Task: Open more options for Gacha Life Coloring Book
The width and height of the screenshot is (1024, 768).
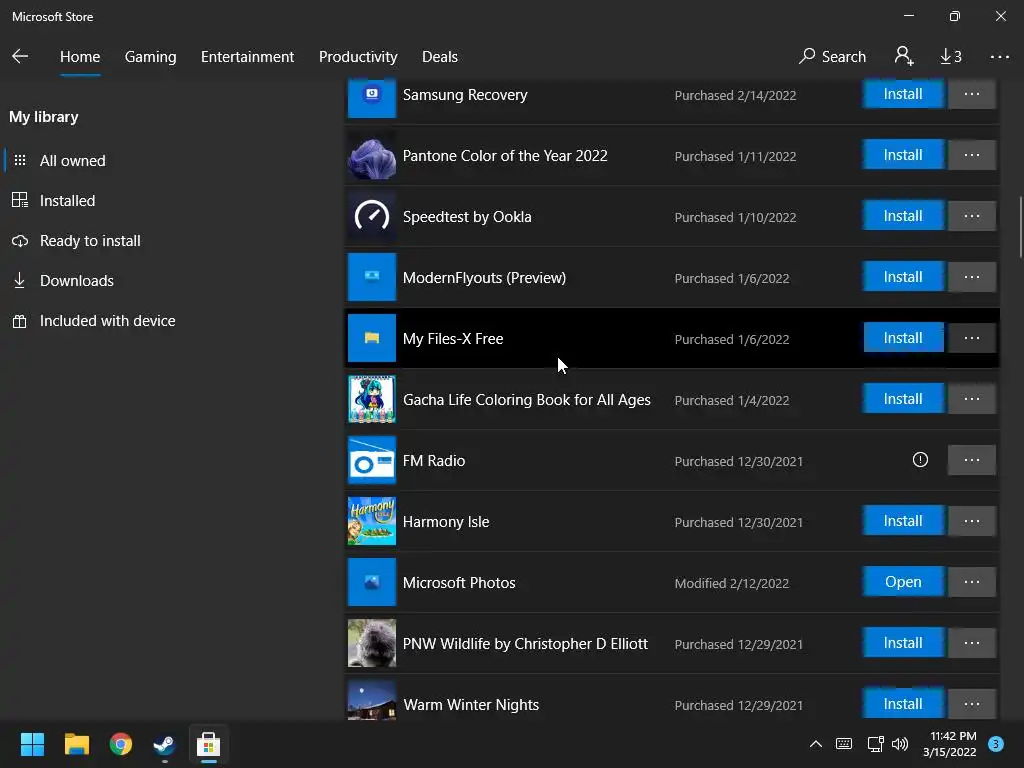Action: (x=972, y=398)
